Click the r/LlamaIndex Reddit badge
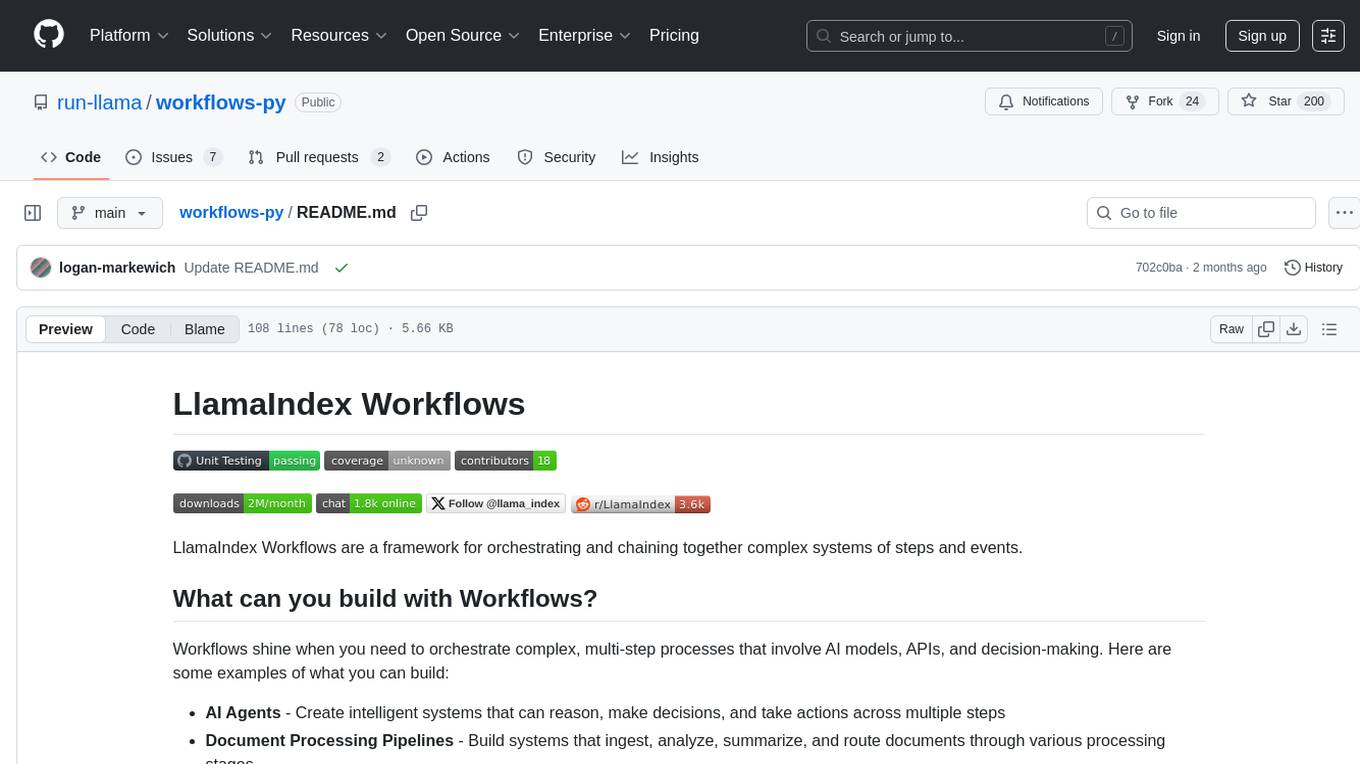The image size is (1360, 764). coord(640,504)
